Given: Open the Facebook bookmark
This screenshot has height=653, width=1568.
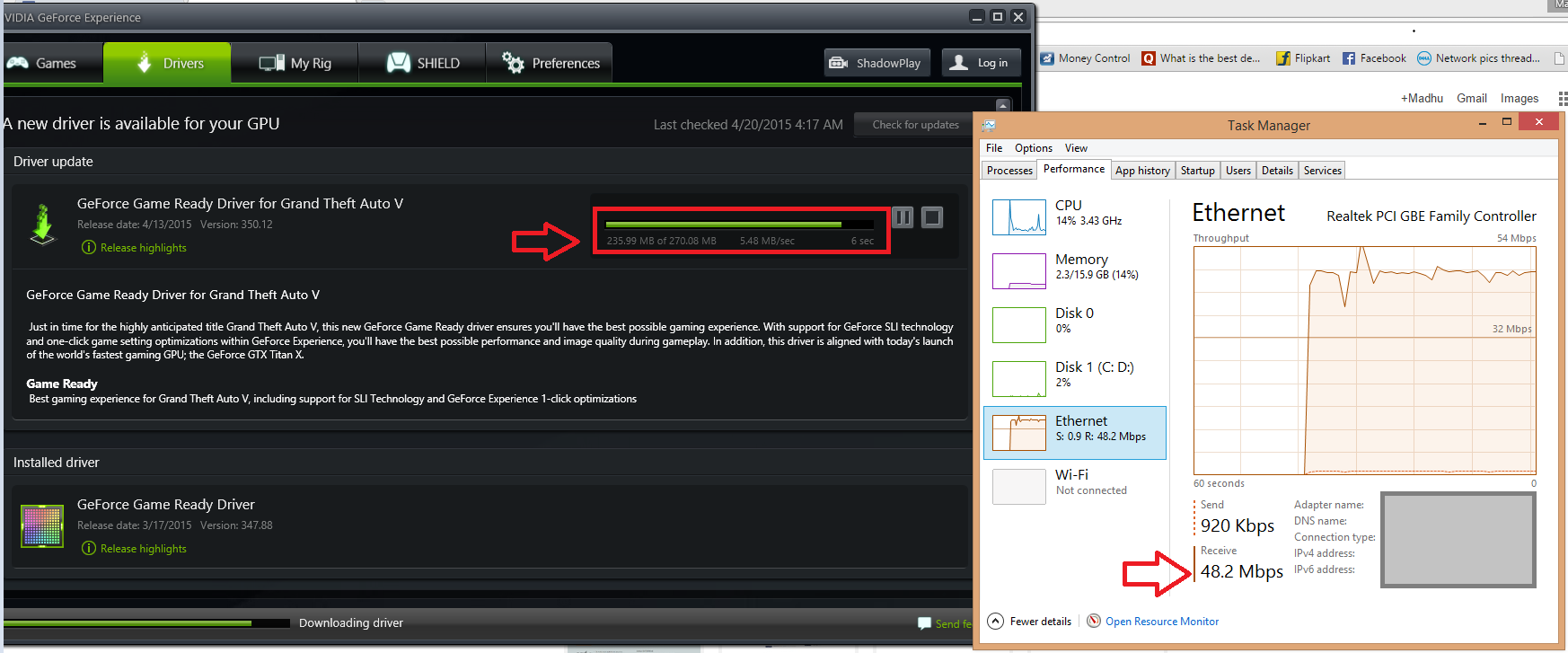Looking at the screenshot, I should [1374, 58].
